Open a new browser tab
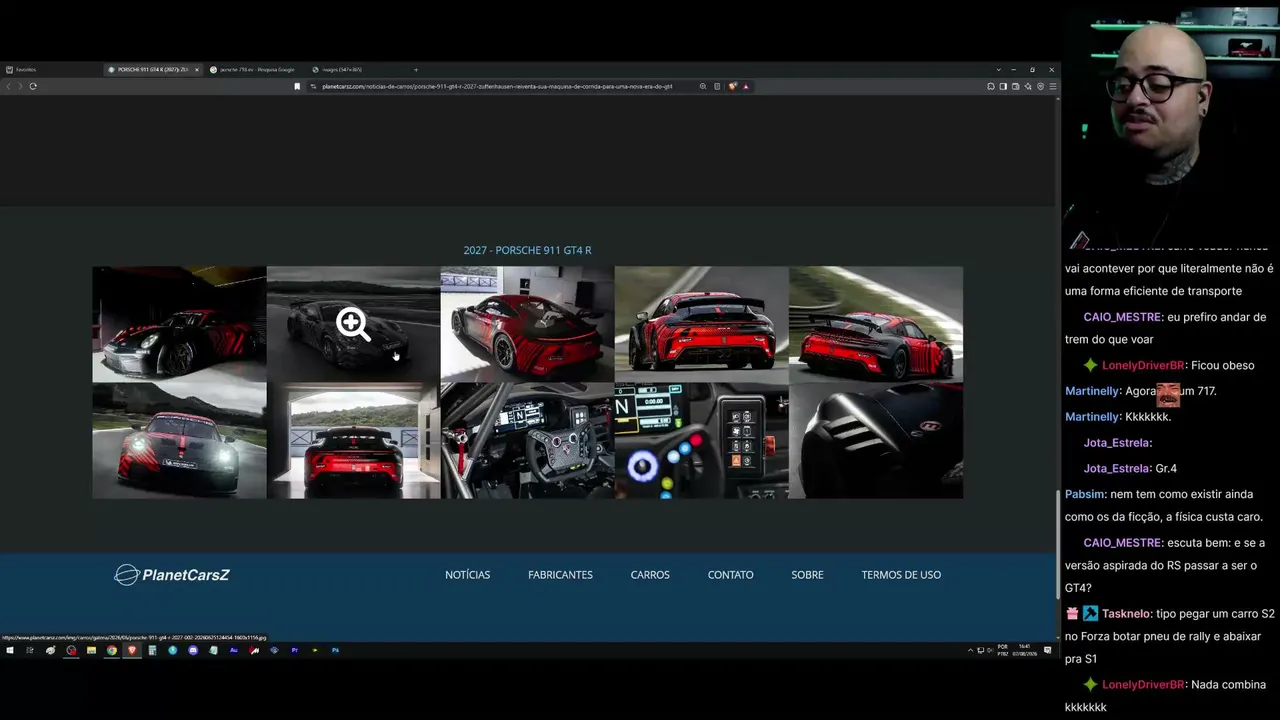1280x720 pixels. 416,70
